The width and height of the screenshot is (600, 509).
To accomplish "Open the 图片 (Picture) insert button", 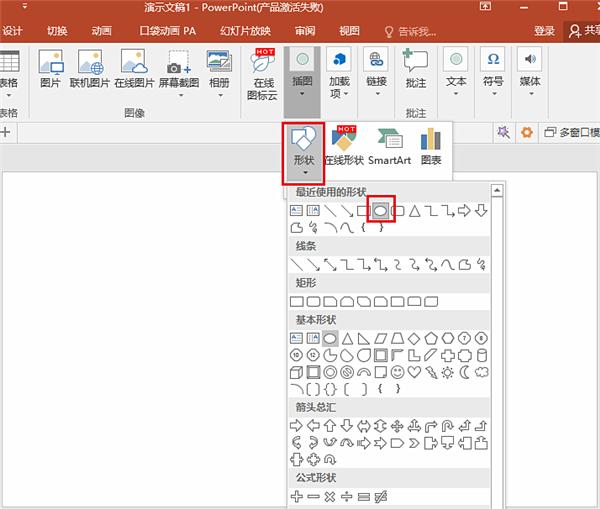I will pos(51,69).
